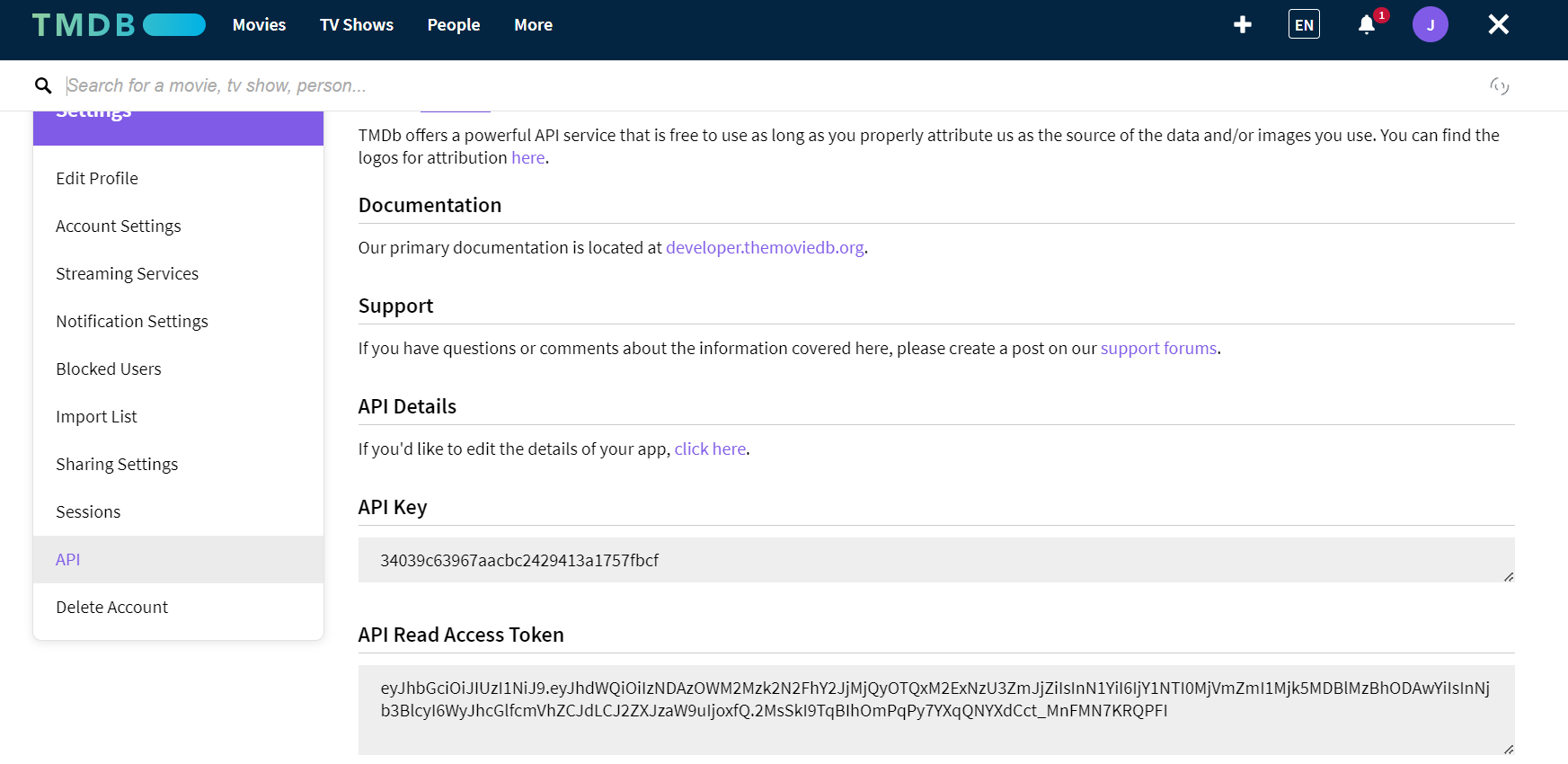Click the trending spinner icon in search bar

pos(1499,85)
